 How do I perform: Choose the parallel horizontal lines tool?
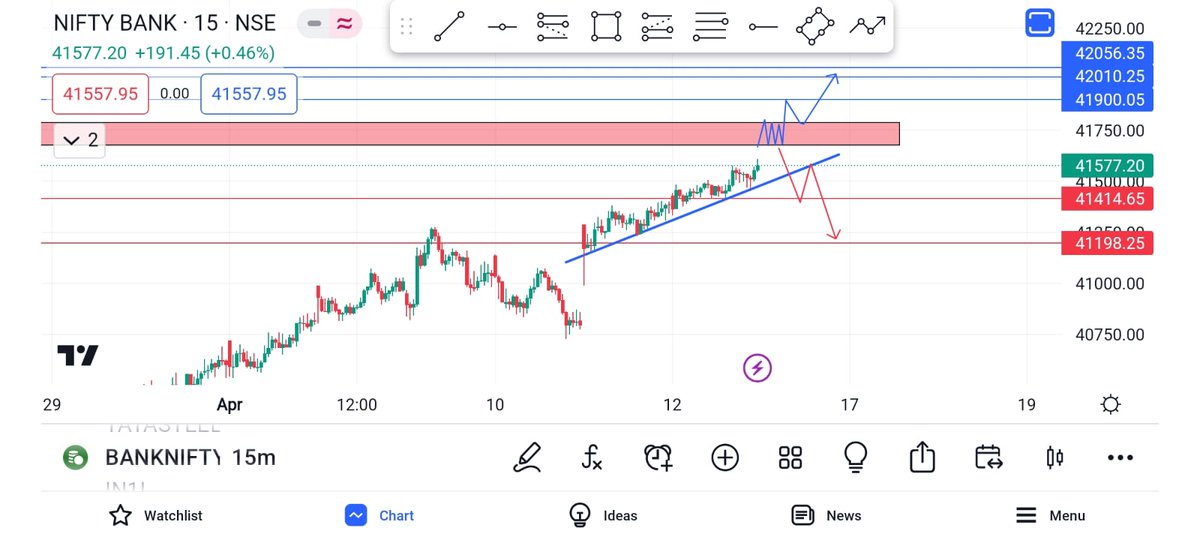pyautogui.click(x=710, y=27)
